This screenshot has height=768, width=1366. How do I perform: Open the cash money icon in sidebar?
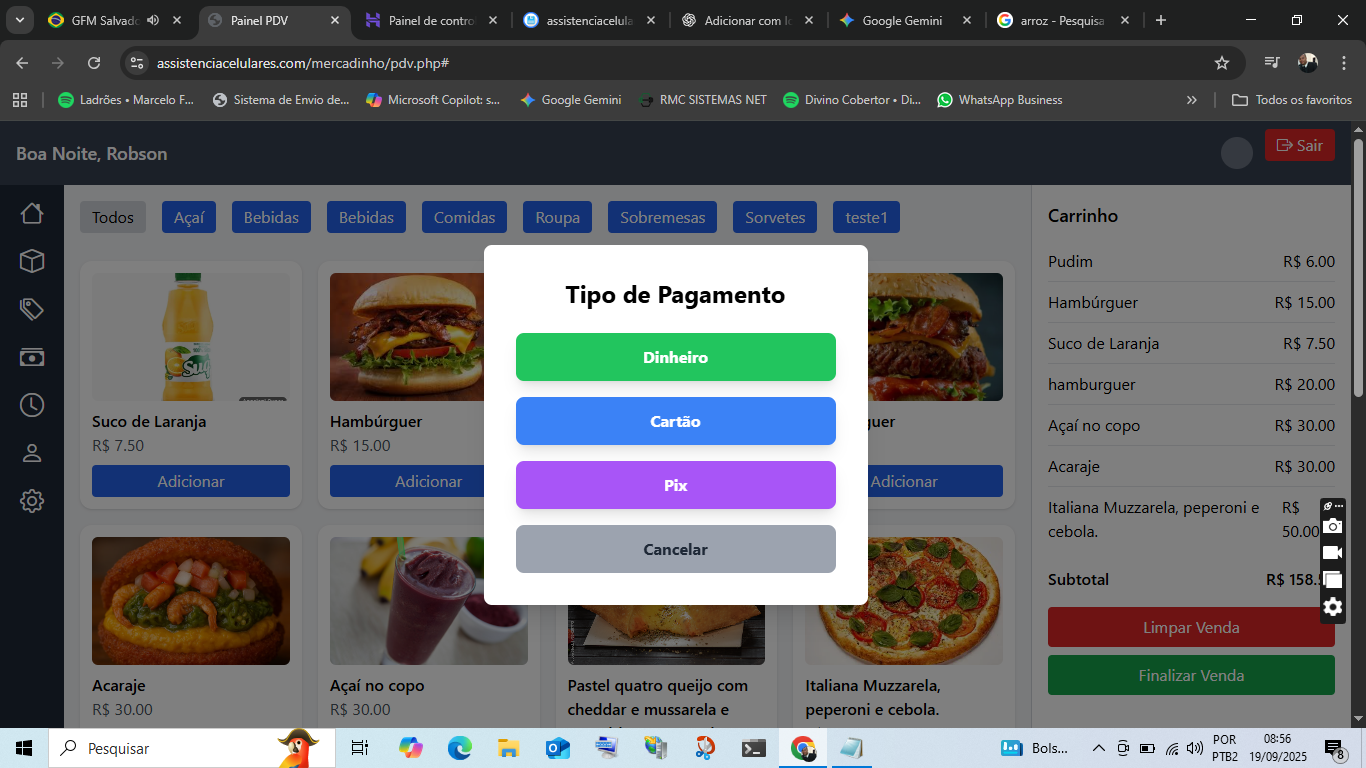32,357
